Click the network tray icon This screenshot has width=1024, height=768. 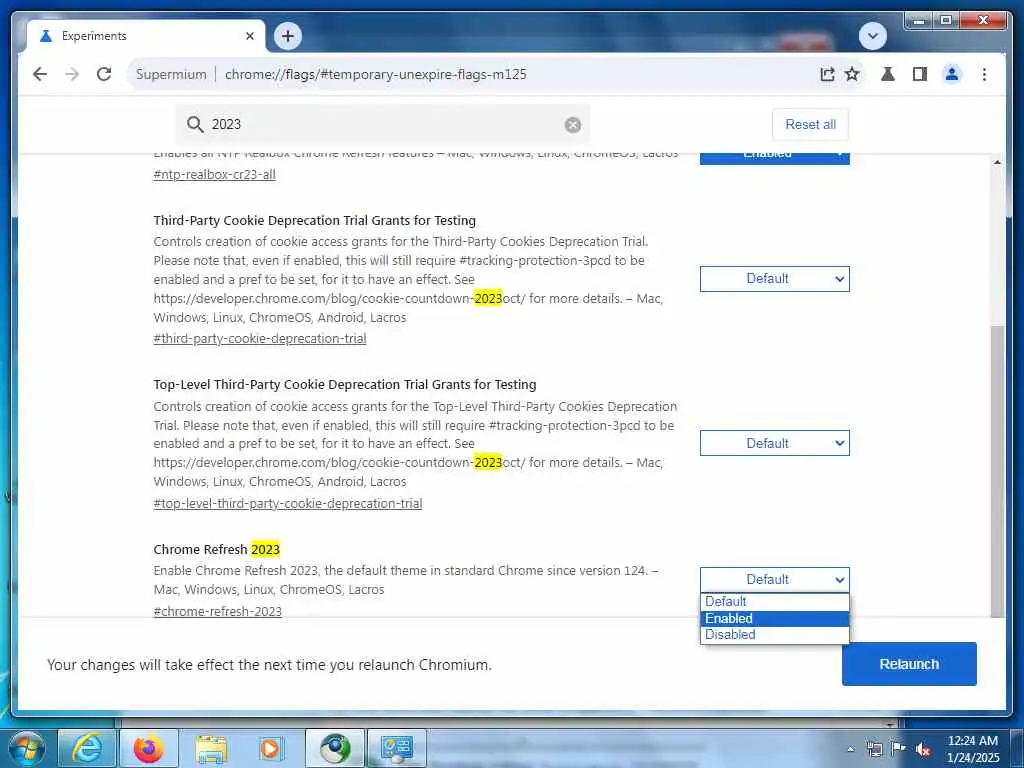874,749
